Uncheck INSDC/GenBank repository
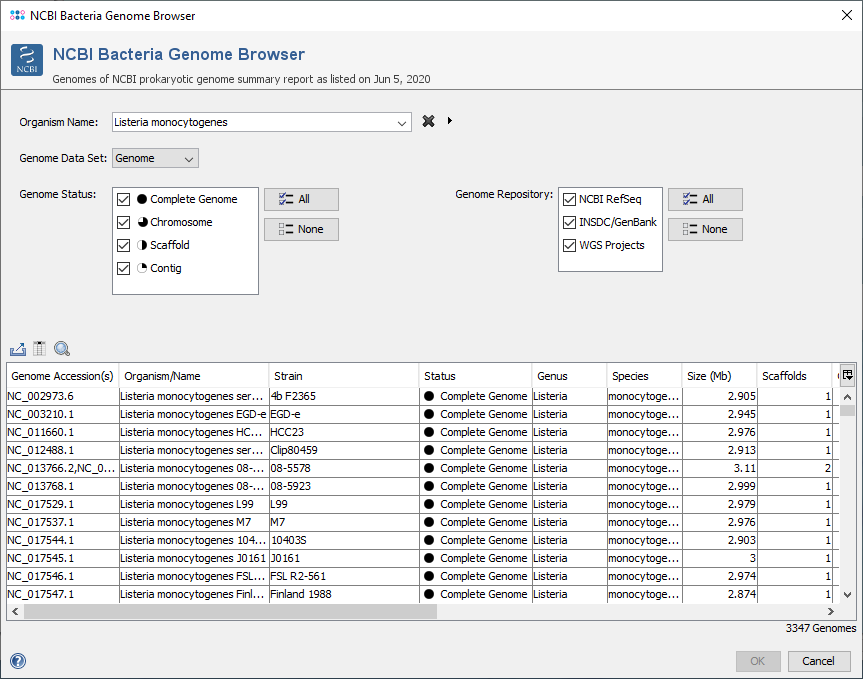Viewport: 863px width, 679px height. (570, 222)
